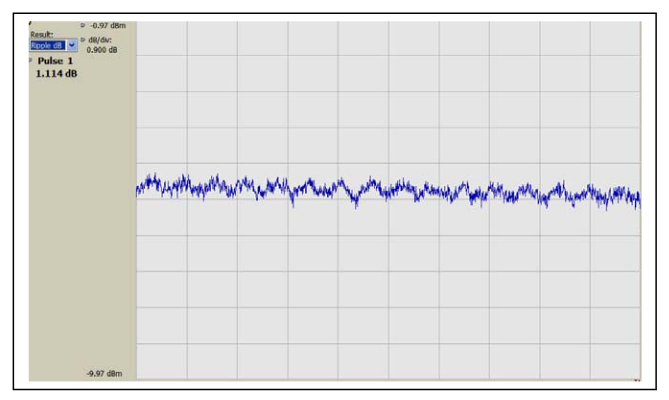Screen dimensions: 669x400
Task: Click the 1.114 dB ripple readout
Action: 56,74
